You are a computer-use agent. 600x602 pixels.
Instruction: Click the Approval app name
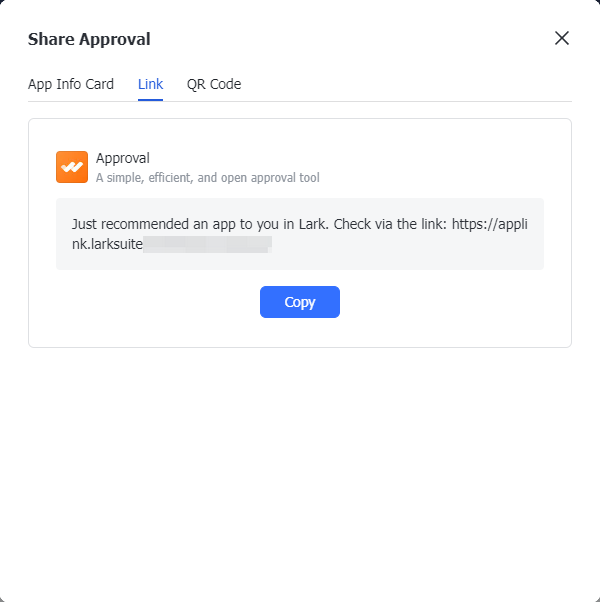coord(123,158)
